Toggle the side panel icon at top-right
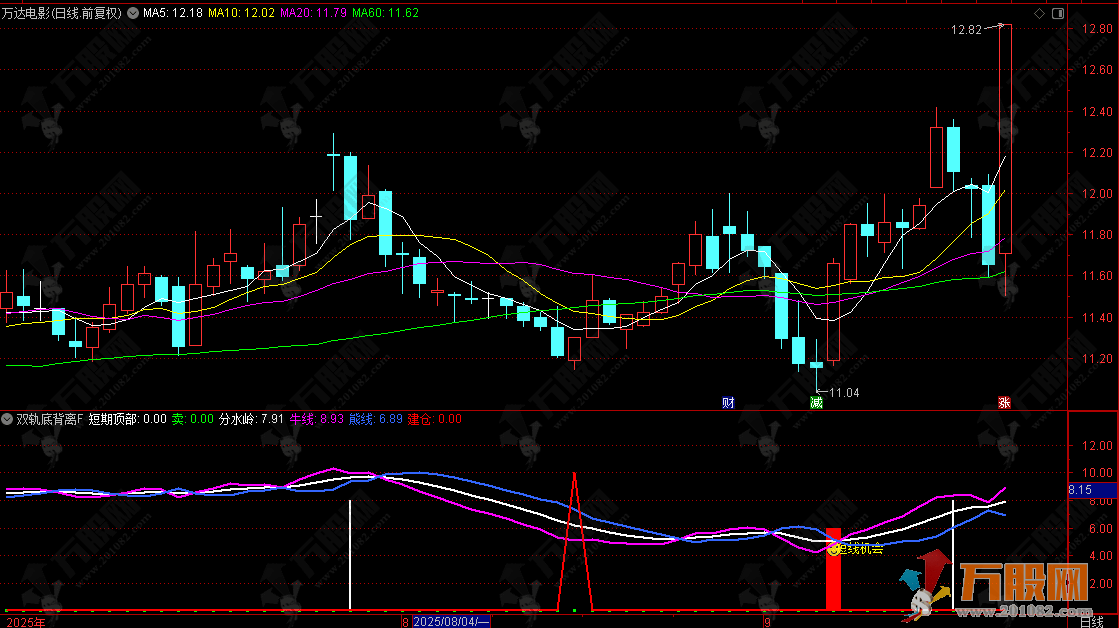The width and height of the screenshot is (1119, 628). point(1058,14)
